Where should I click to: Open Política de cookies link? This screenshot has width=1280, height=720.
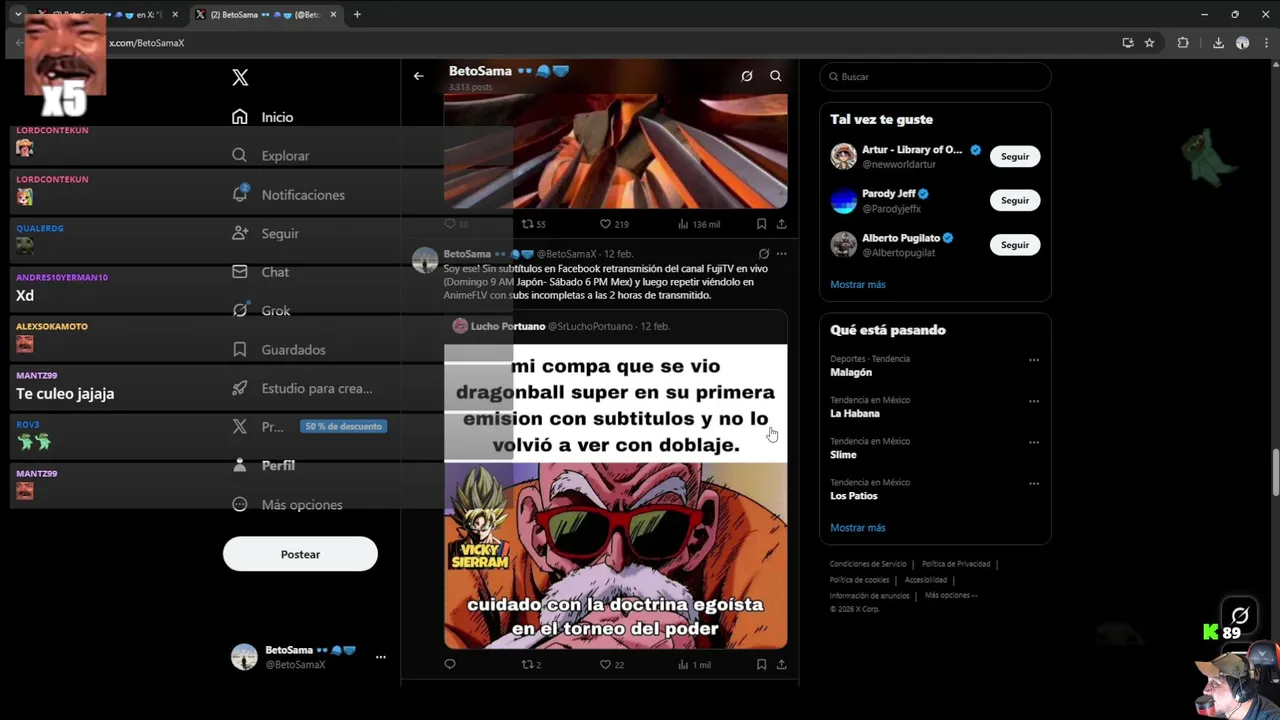tap(859, 580)
